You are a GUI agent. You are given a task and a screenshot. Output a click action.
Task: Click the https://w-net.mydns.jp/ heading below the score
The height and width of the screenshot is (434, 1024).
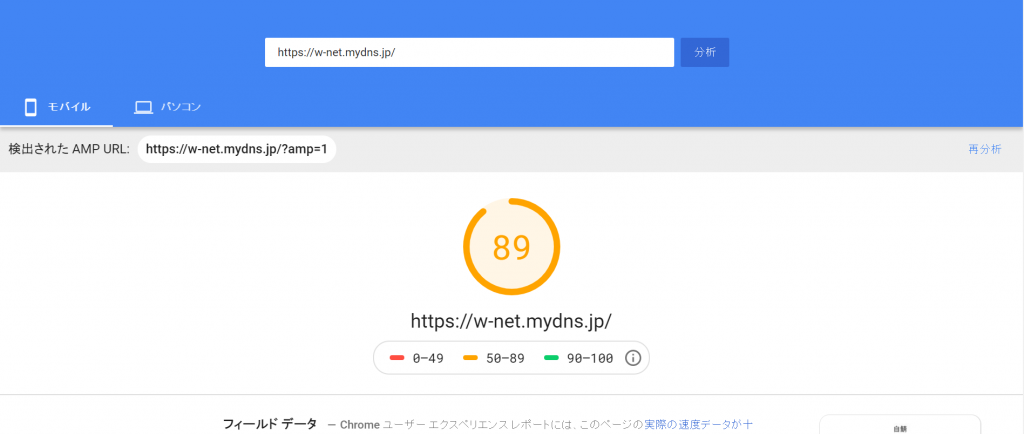coord(511,321)
